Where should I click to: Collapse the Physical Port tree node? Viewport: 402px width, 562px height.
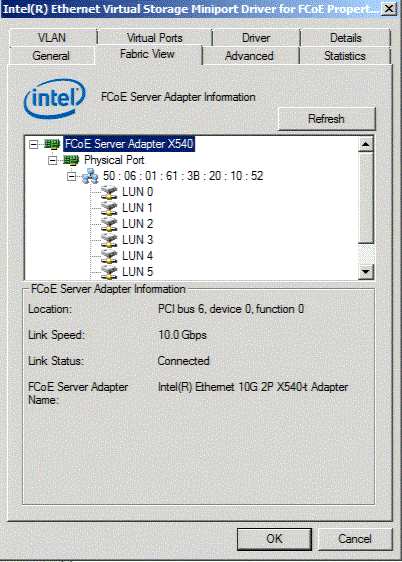point(52,160)
